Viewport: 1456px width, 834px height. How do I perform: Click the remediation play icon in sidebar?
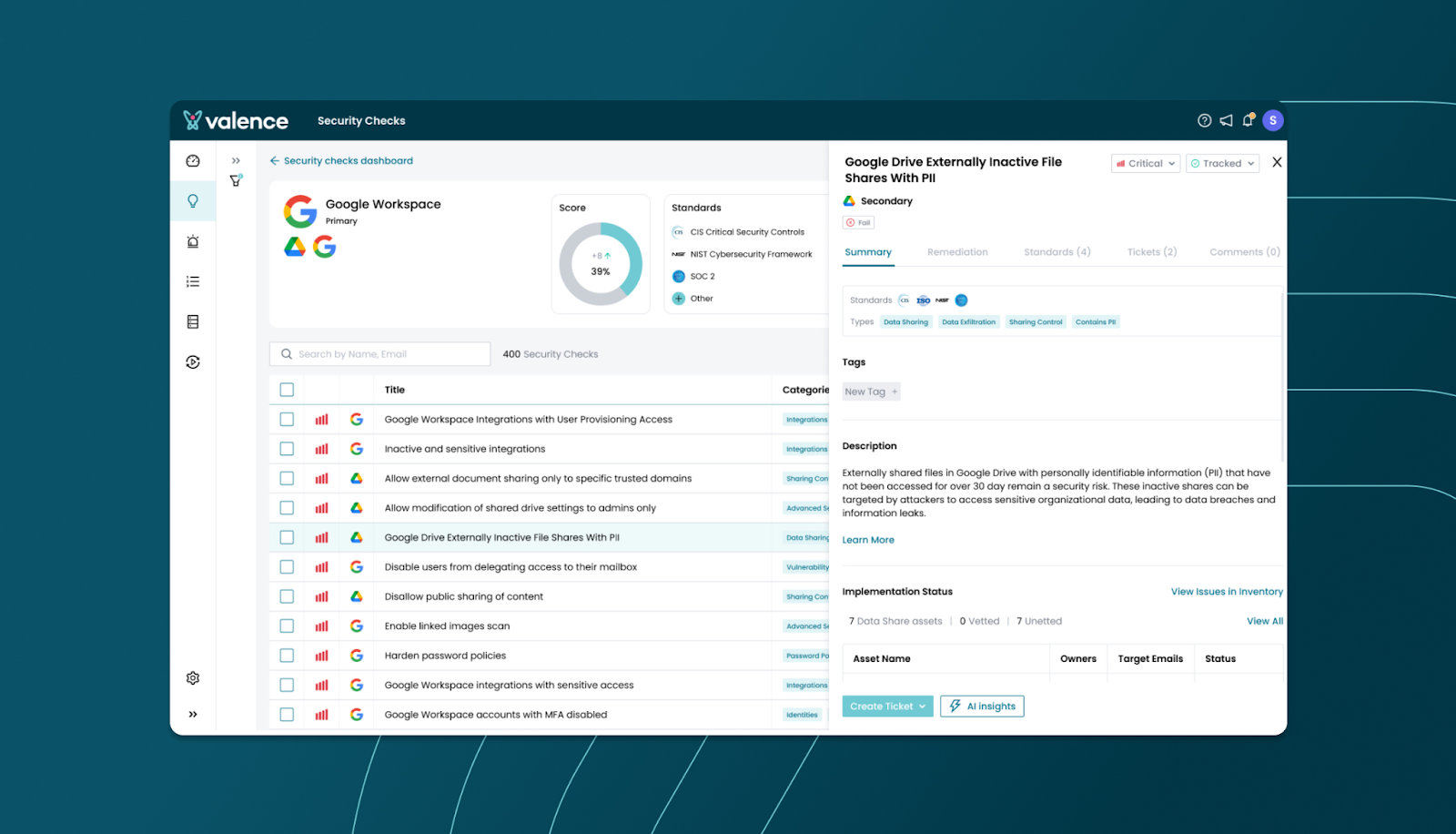pos(193,361)
